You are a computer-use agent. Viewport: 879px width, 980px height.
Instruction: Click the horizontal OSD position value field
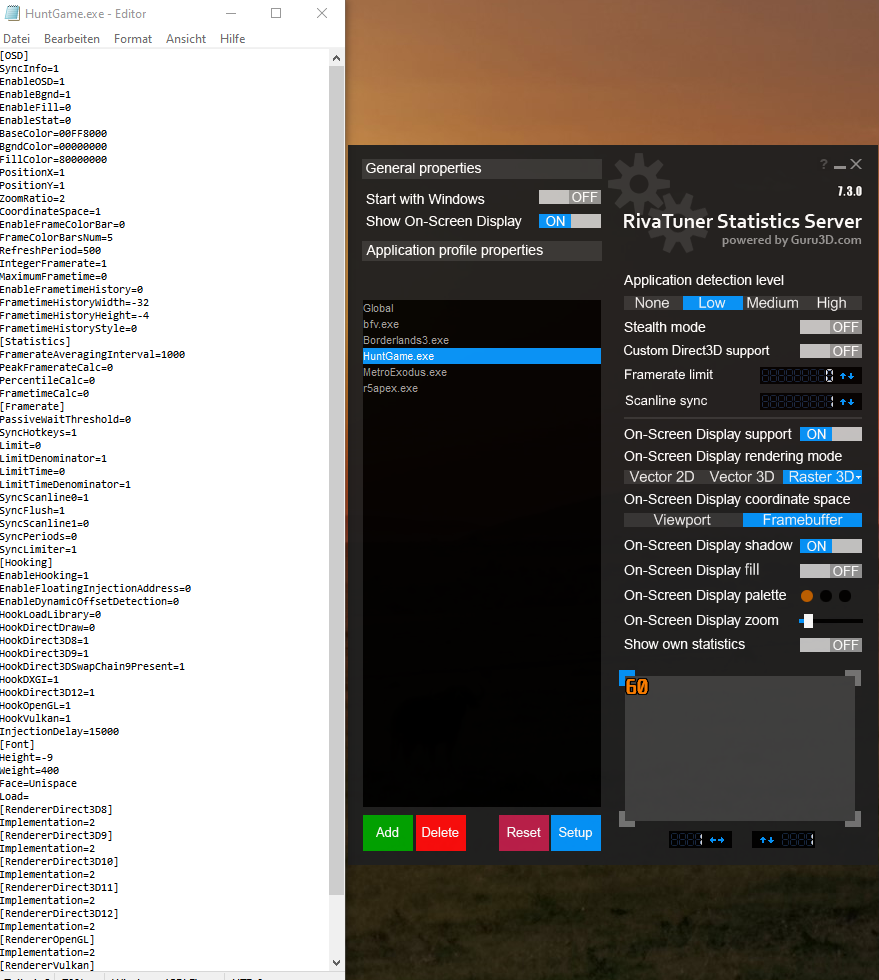686,840
